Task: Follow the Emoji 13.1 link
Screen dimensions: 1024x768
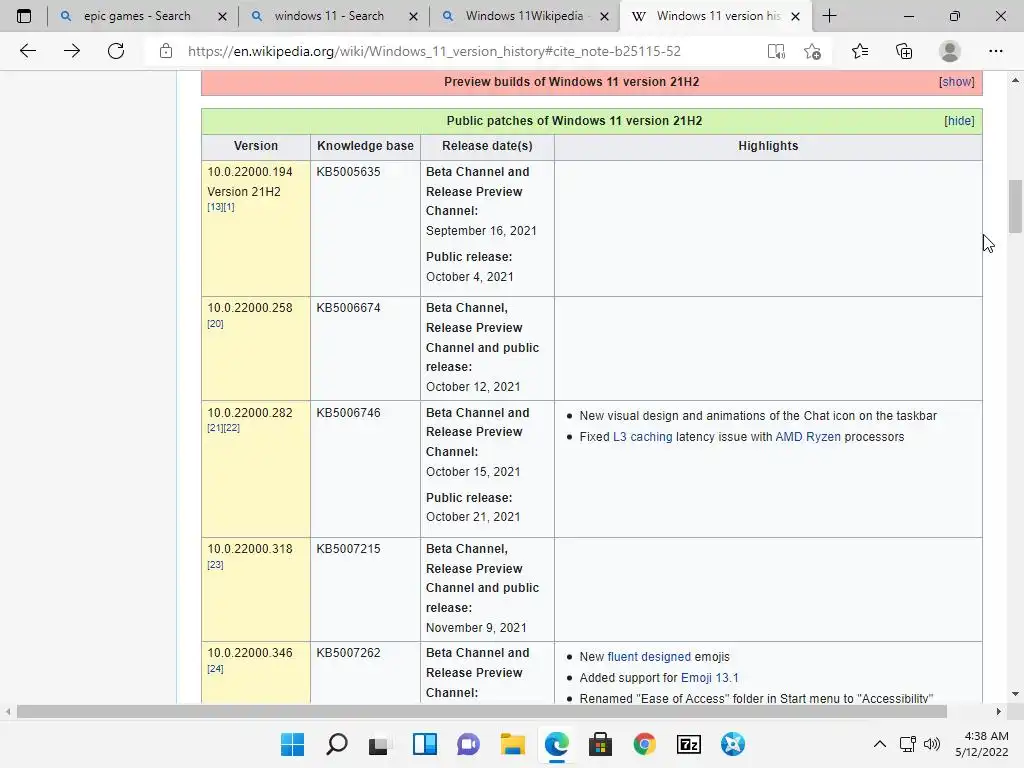Action: point(710,678)
